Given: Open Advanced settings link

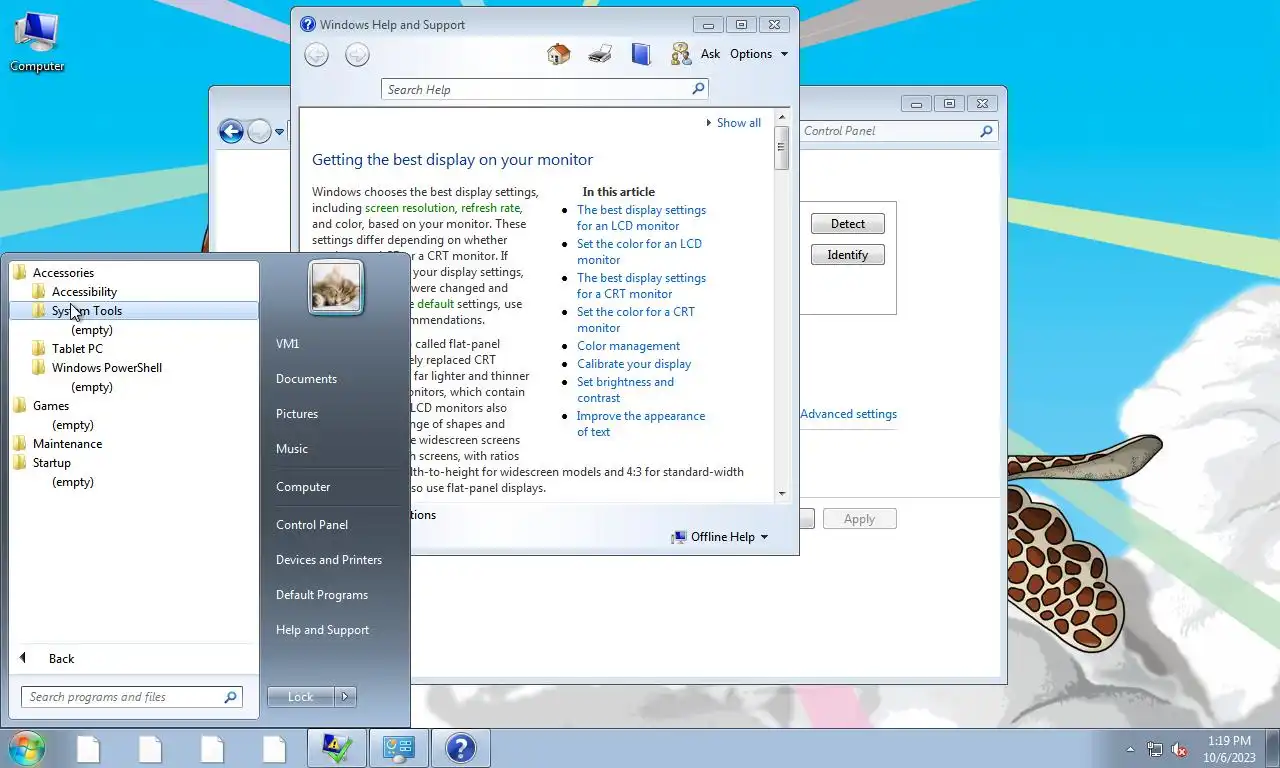Looking at the screenshot, I should [848, 414].
